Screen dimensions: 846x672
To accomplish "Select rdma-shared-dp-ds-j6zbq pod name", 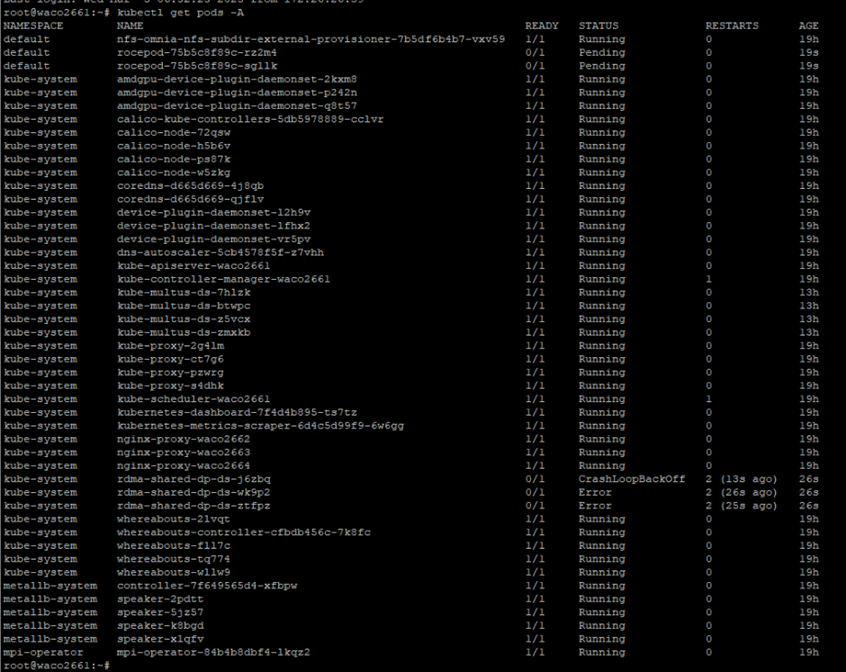I will pos(194,479).
